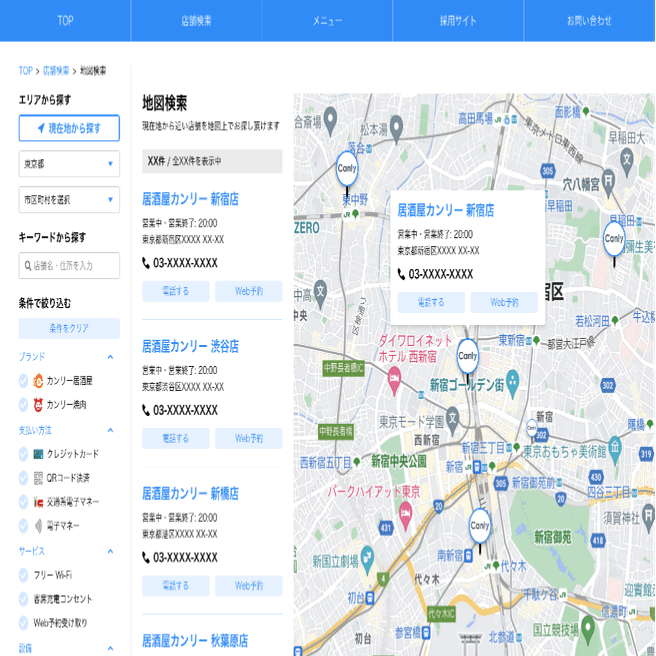Screen dimensions: 656x656
Task: Open the お問い合わせ navigation tab
Action: click(589, 20)
